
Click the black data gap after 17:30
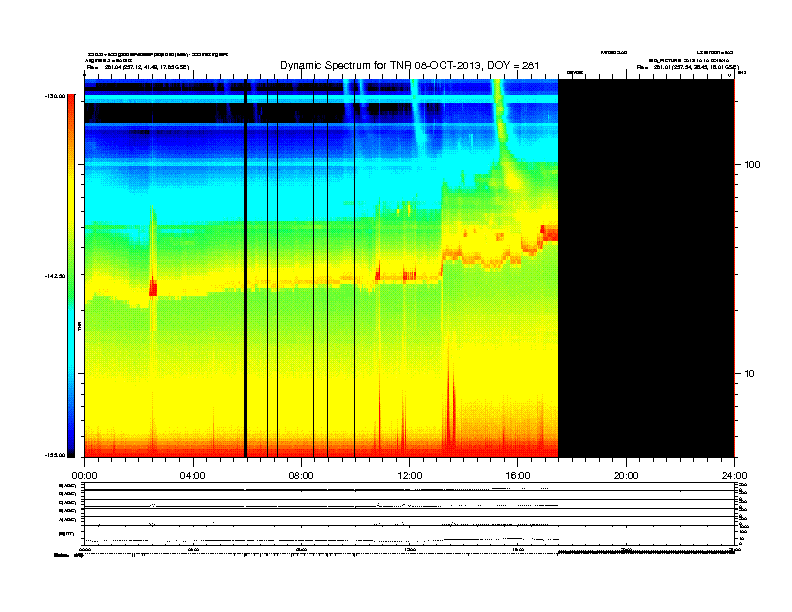pos(646,268)
